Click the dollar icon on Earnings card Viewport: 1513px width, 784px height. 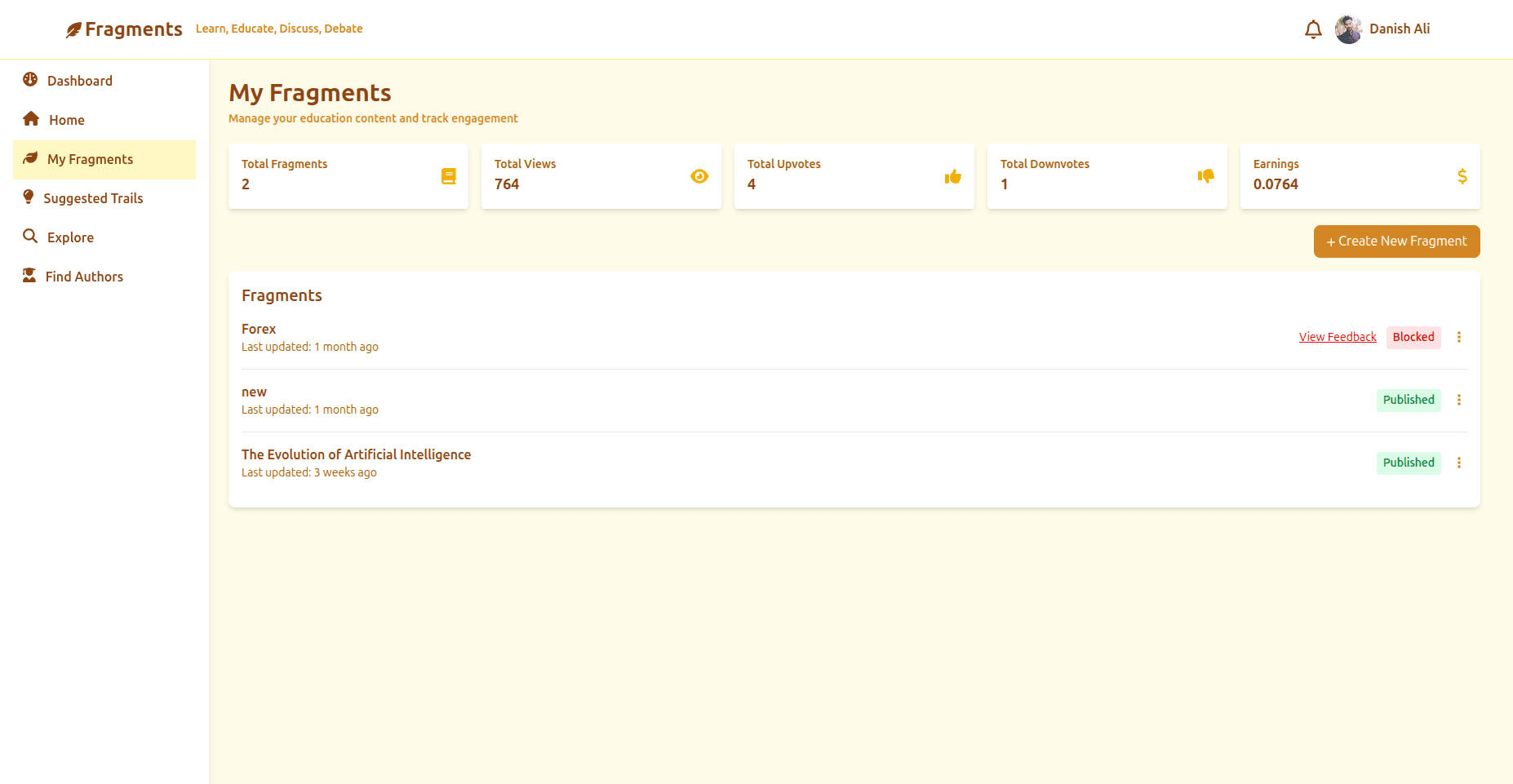(1462, 175)
